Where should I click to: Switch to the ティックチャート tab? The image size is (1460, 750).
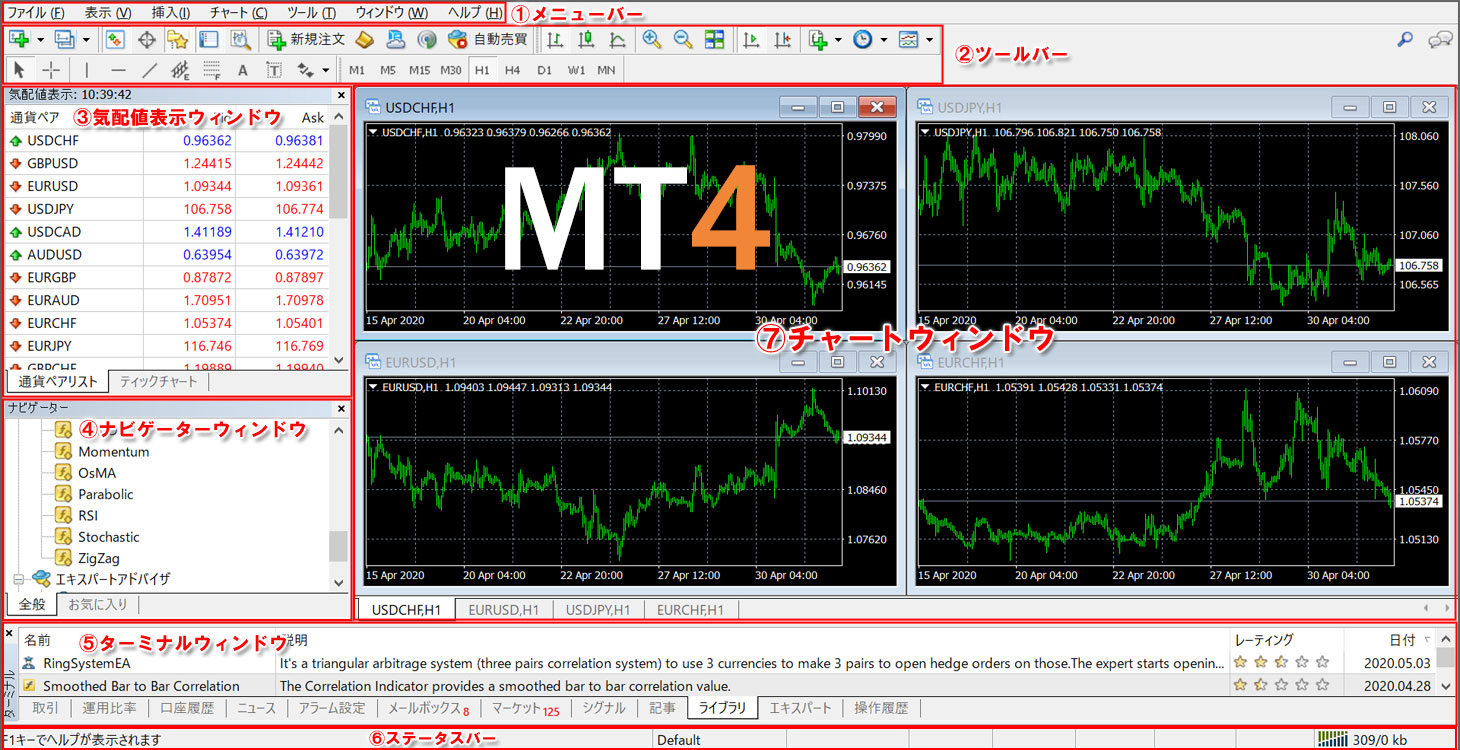(158, 381)
